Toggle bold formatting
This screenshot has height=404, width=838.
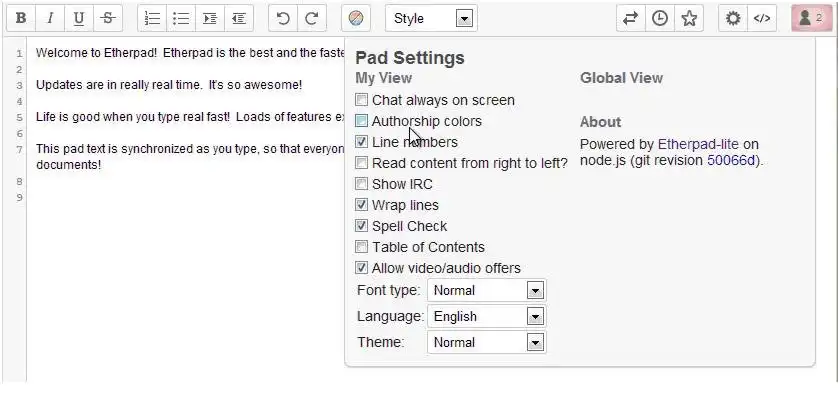[x=21, y=18]
